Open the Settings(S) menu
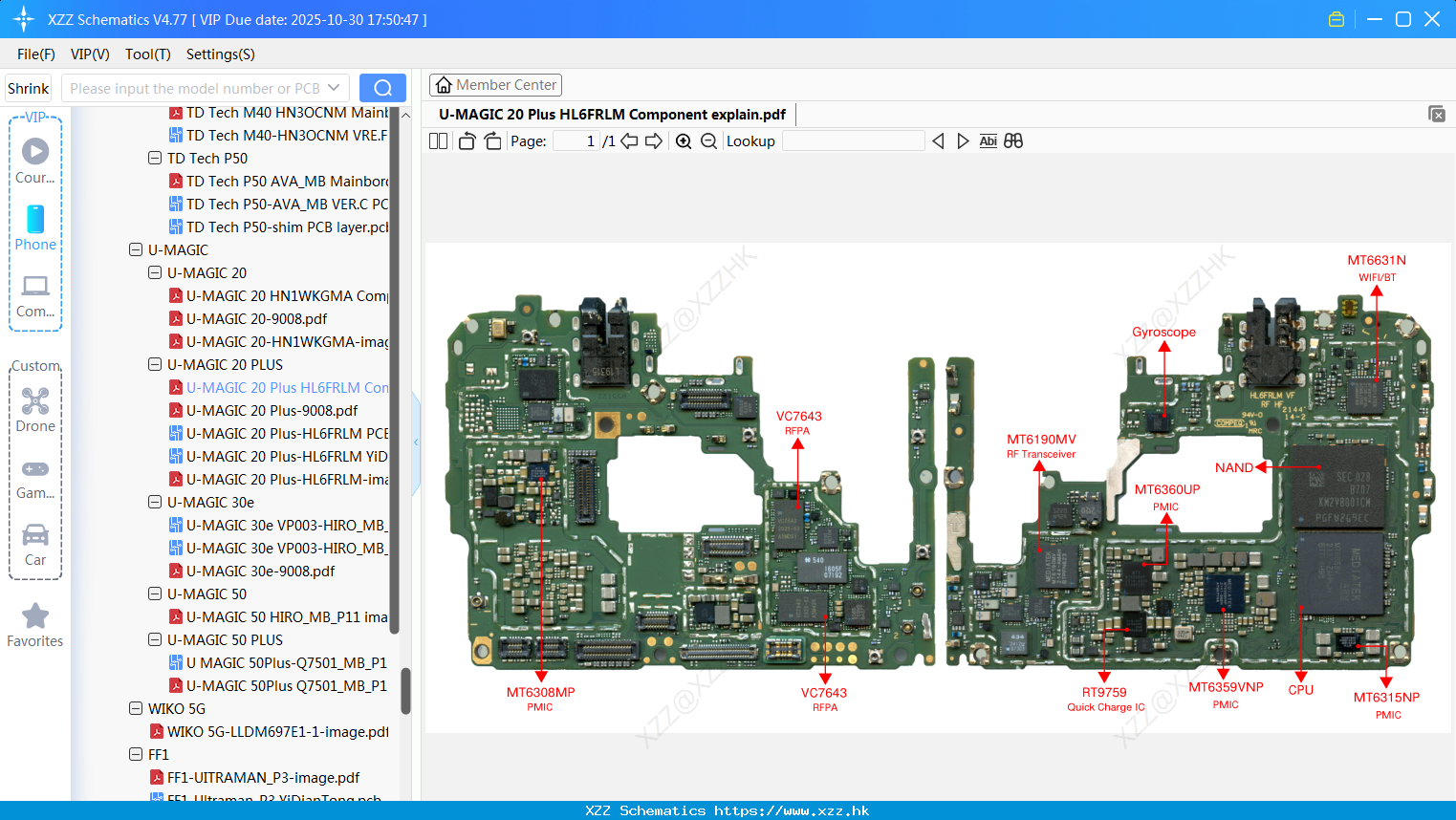The height and width of the screenshot is (820, 1456). (x=221, y=54)
